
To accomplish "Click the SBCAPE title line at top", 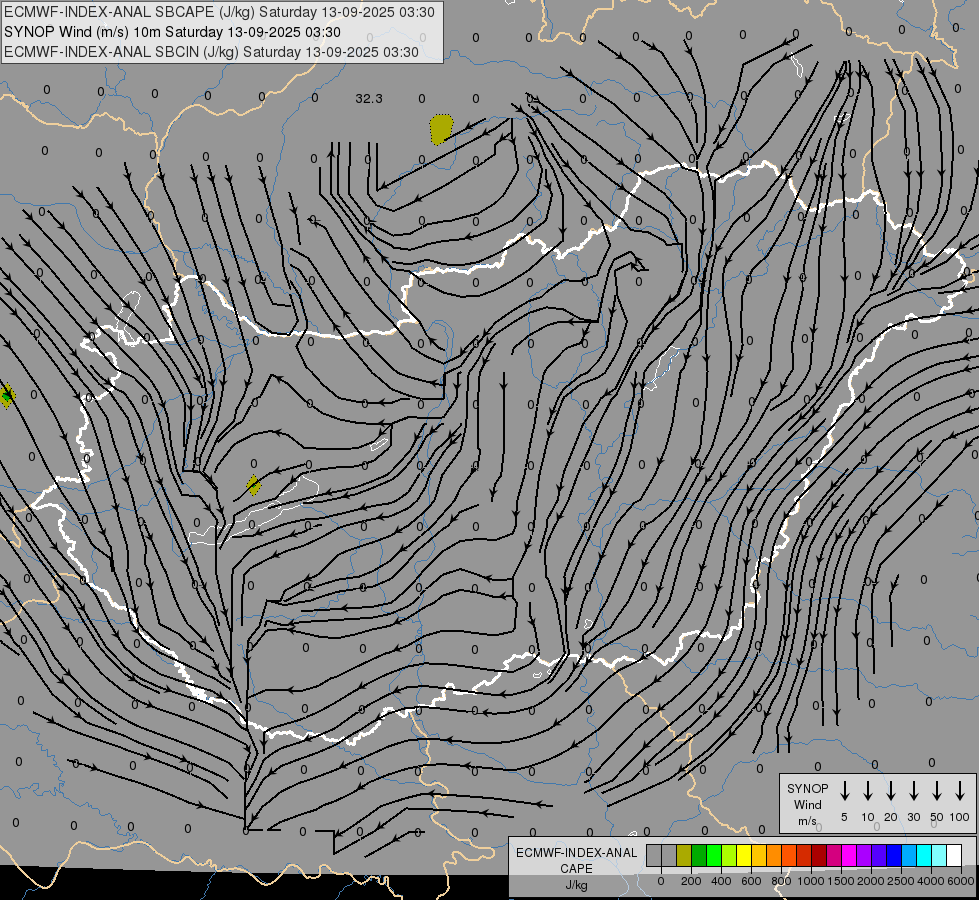I will [x=219, y=12].
